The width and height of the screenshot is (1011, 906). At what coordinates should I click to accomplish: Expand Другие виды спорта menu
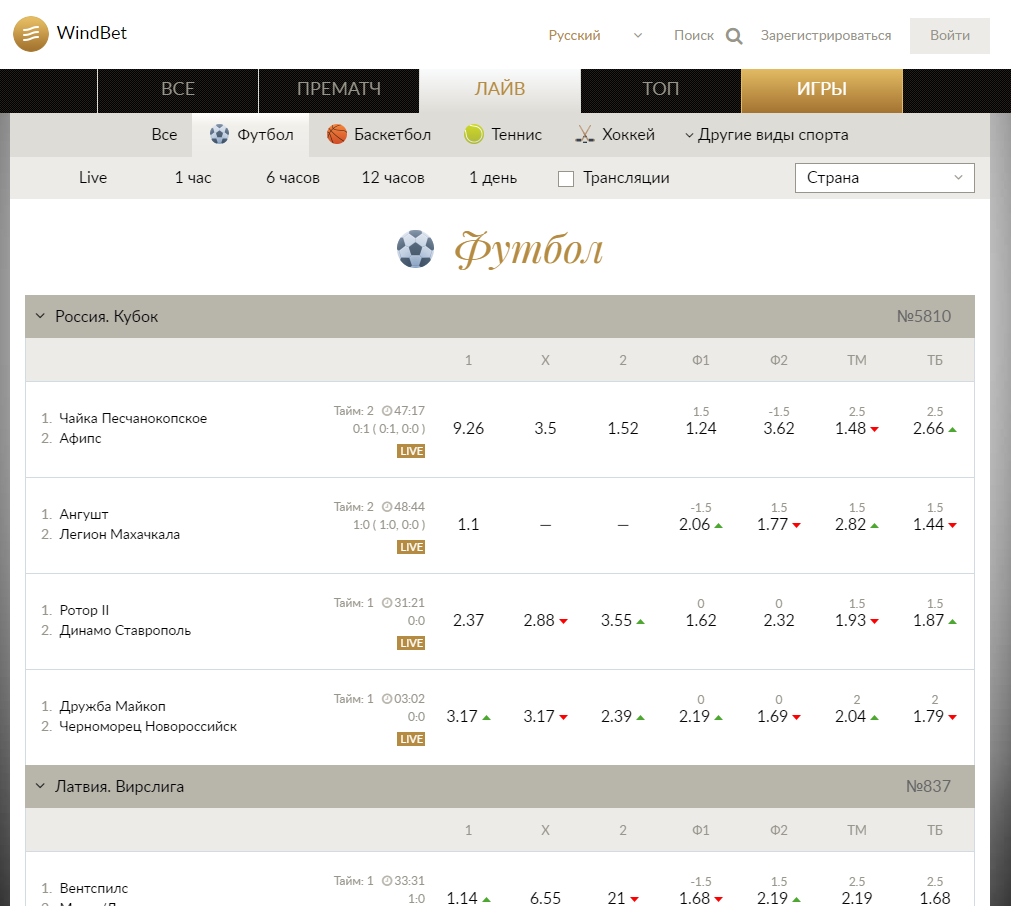[766, 135]
